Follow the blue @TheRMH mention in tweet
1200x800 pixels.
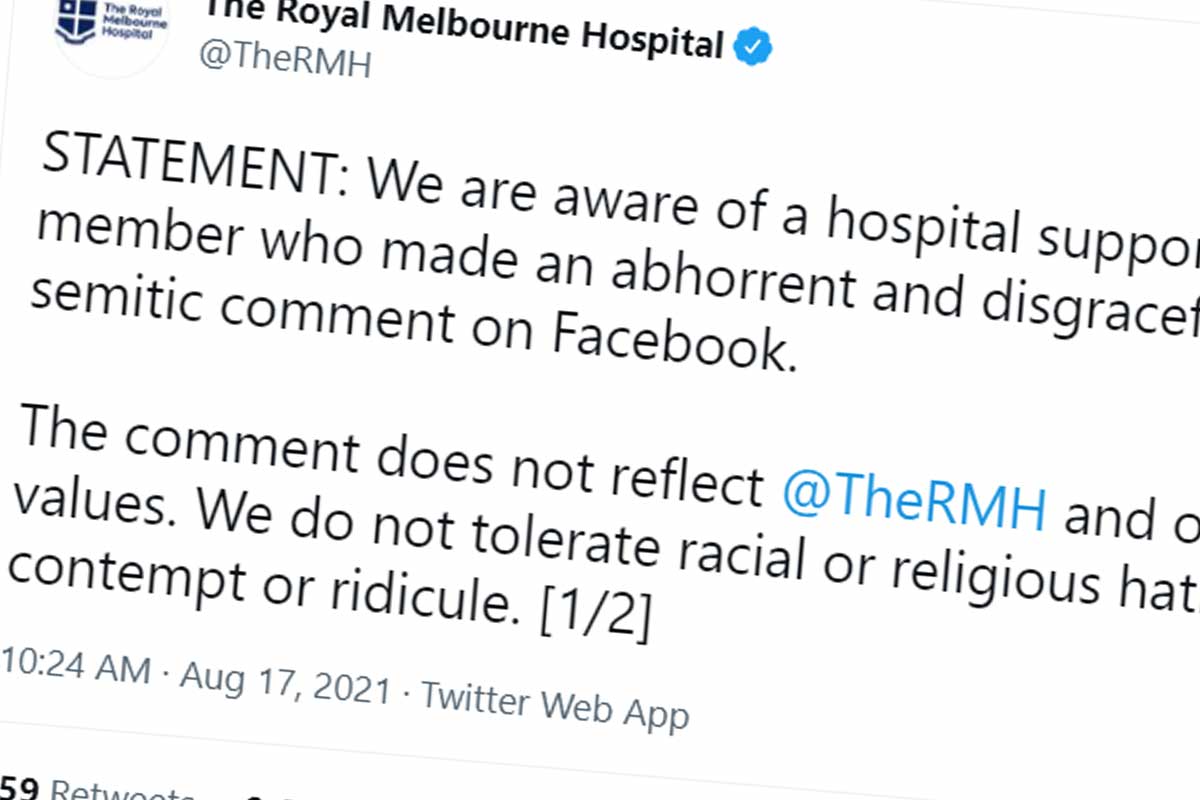click(x=914, y=506)
